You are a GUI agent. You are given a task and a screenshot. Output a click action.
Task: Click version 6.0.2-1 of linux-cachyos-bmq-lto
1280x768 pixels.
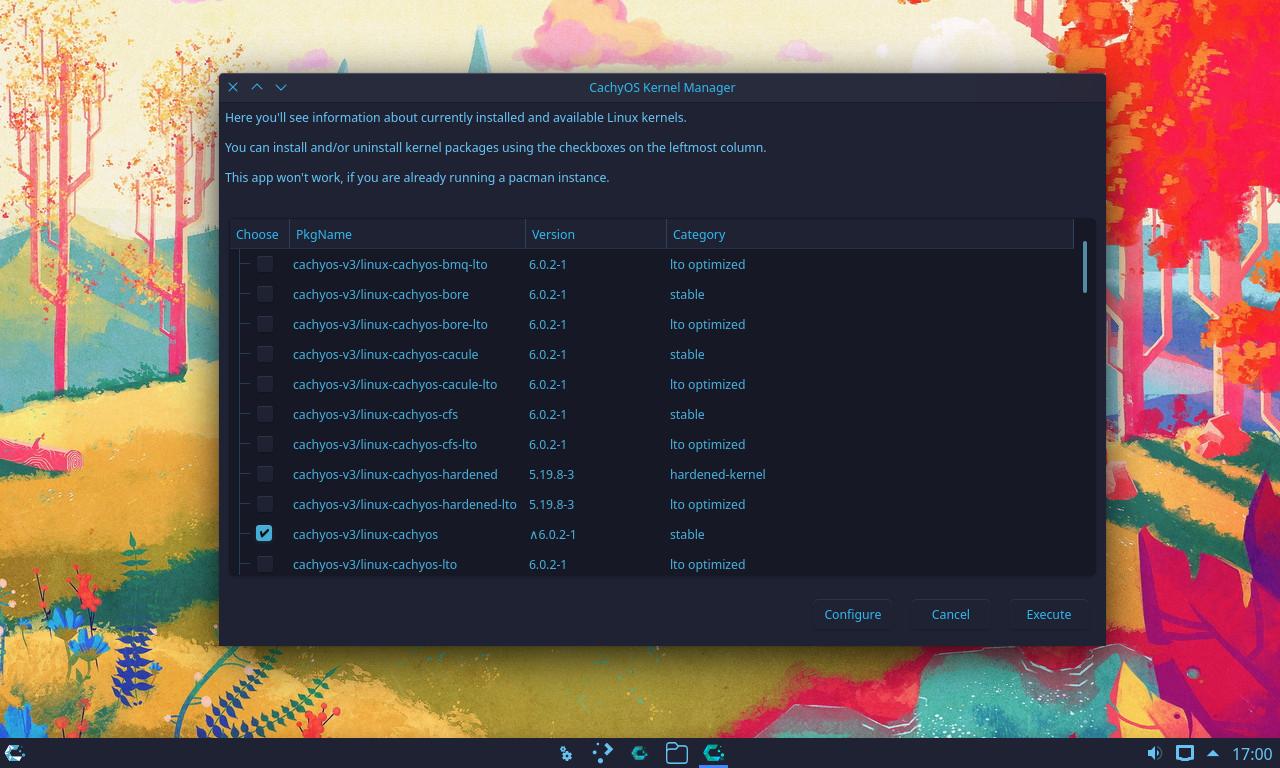tap(548, 264)
